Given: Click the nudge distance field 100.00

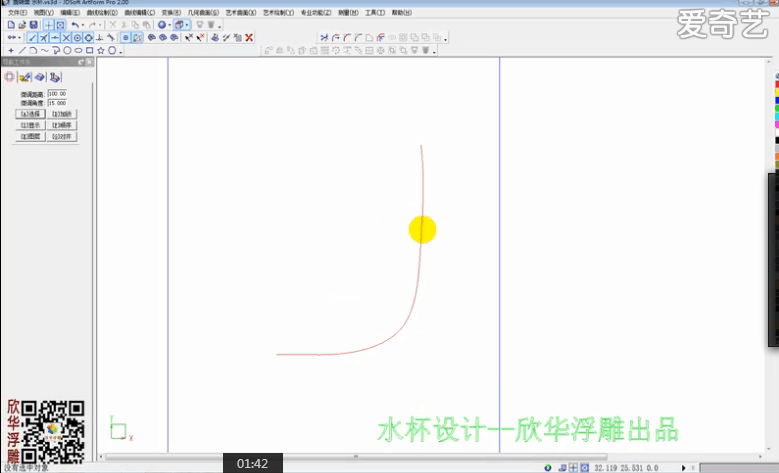Looking at the screenshot, I should pyautogui.click(x=57, y=93).
